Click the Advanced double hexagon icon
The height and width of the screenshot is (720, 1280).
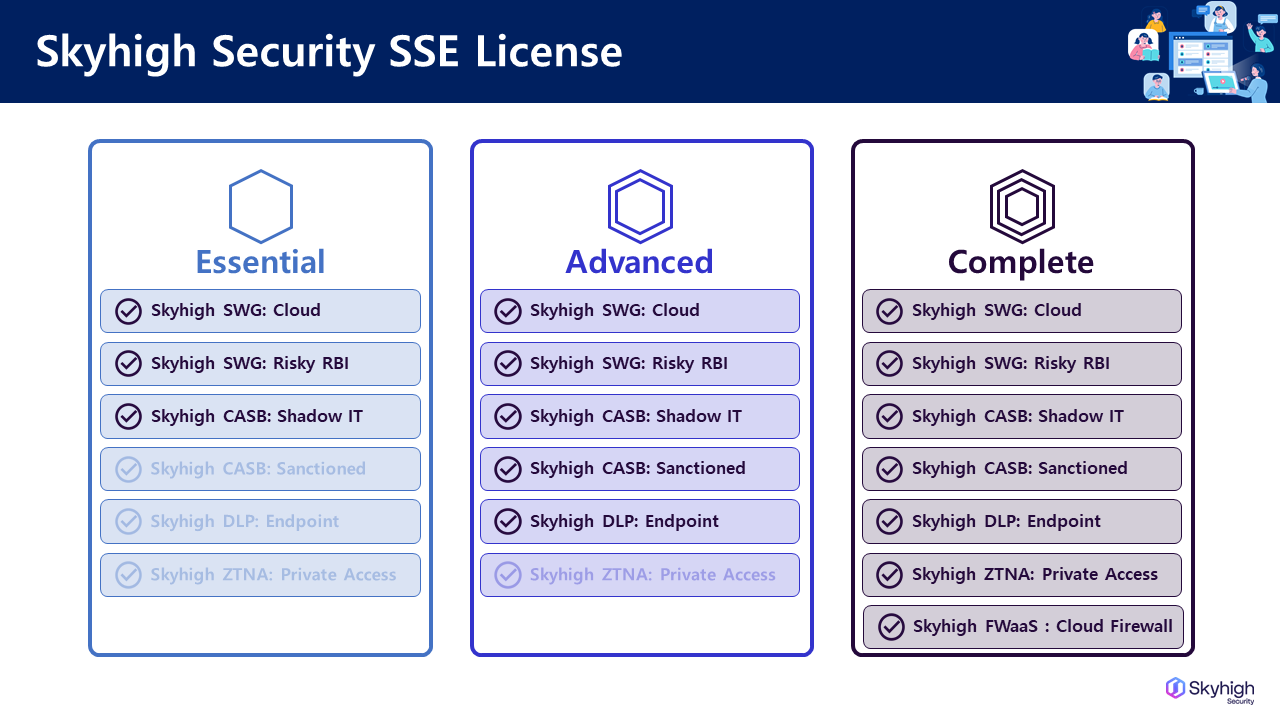640,207
